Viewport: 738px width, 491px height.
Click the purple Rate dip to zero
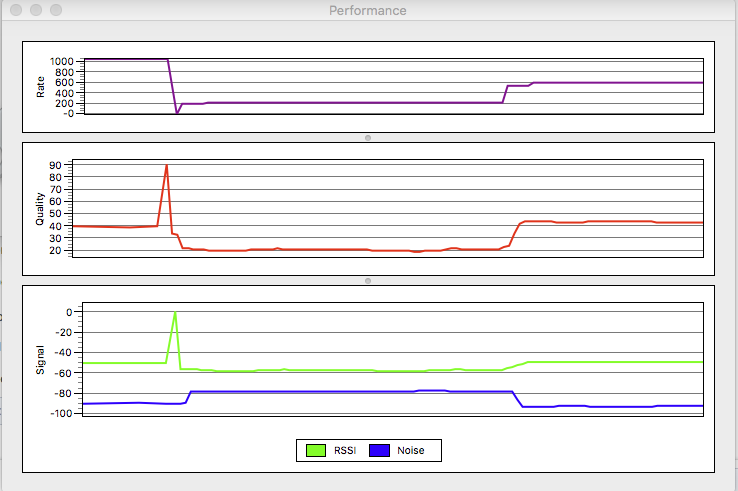(177, 112)
